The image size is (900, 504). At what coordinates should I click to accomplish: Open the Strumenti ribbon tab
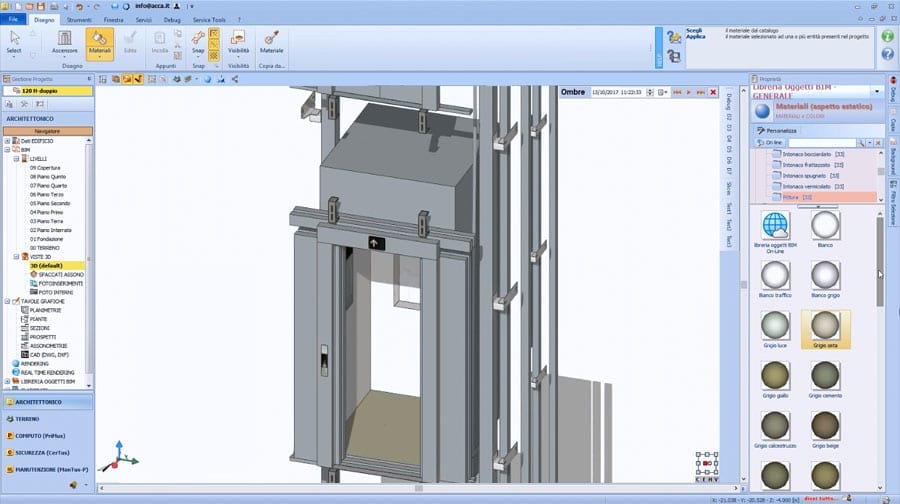(x=79, y=20)
